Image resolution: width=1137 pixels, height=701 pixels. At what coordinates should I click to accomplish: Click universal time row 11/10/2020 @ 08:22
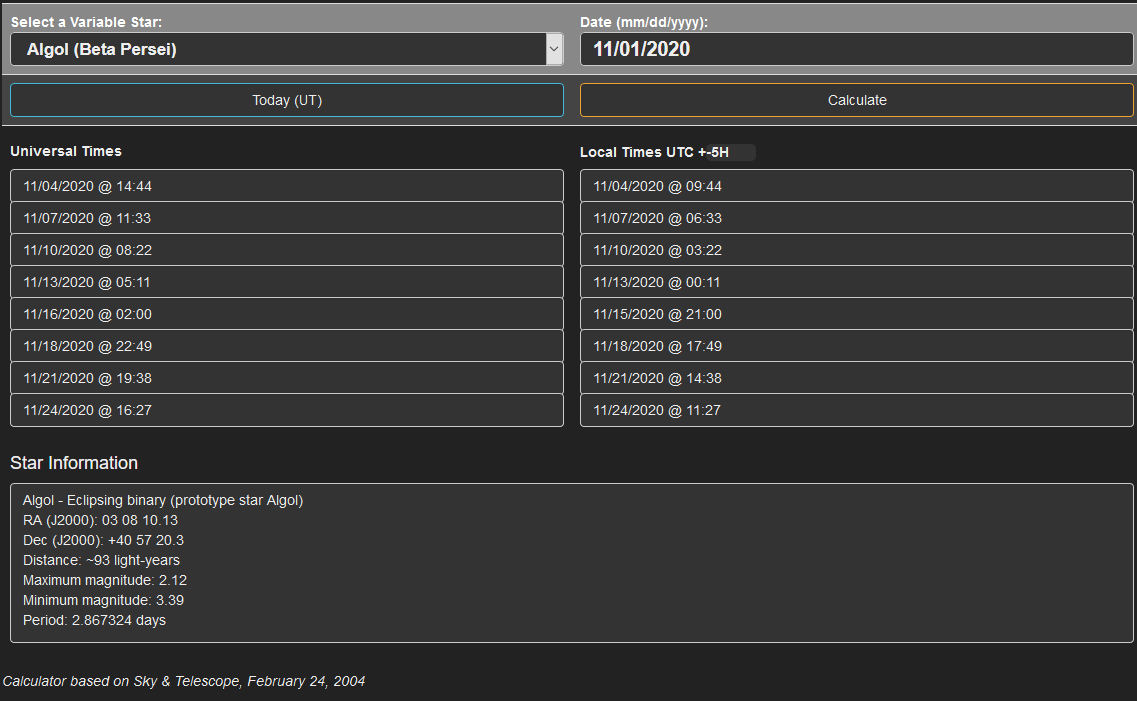(x=287, y=250)
